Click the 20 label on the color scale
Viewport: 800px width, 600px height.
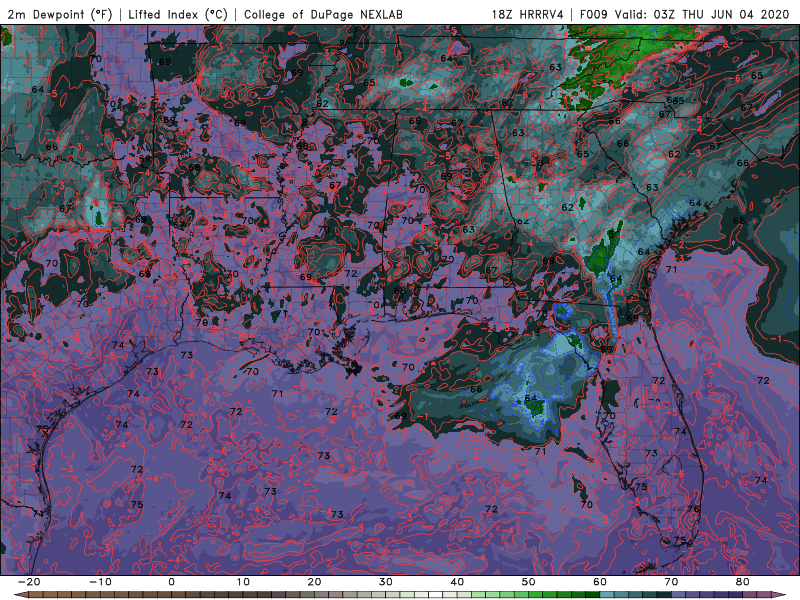tap(314, 582)
